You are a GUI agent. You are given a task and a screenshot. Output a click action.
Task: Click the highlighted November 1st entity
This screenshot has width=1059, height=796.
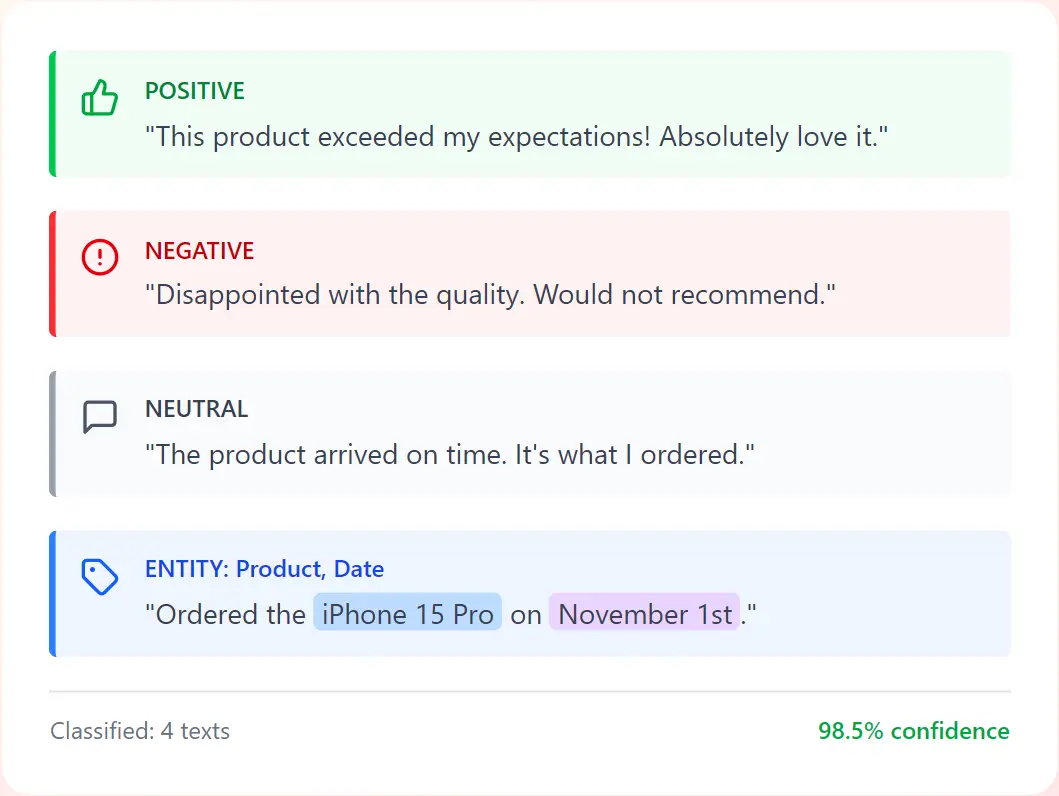(x=644, y=613)
